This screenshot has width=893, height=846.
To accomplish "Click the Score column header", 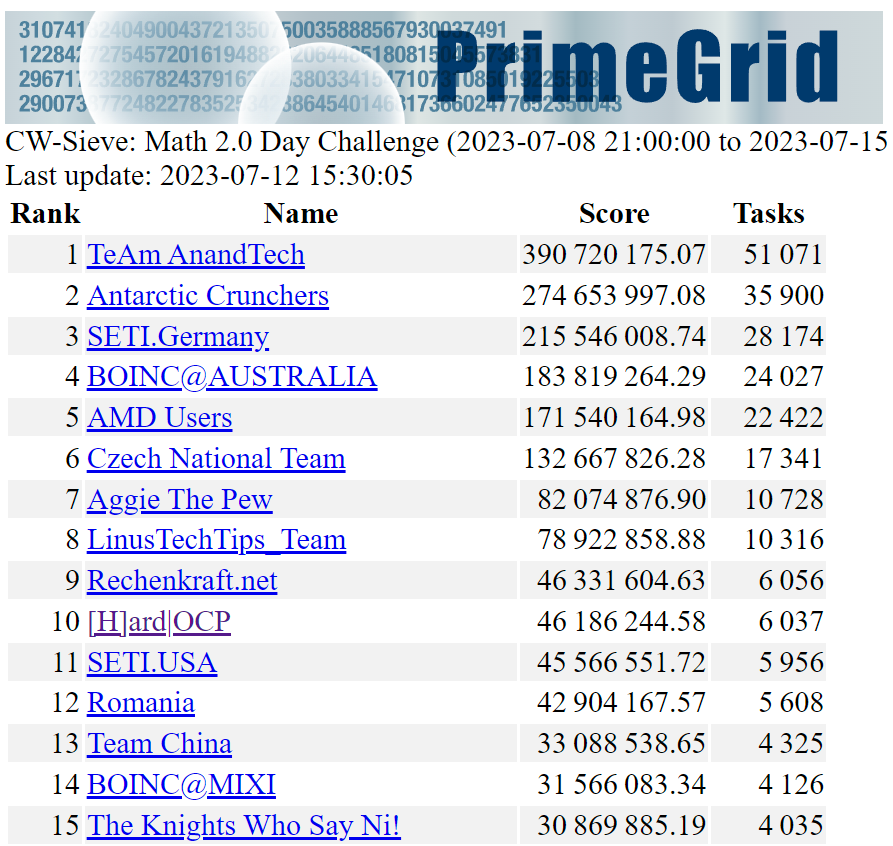I will 614,214.
